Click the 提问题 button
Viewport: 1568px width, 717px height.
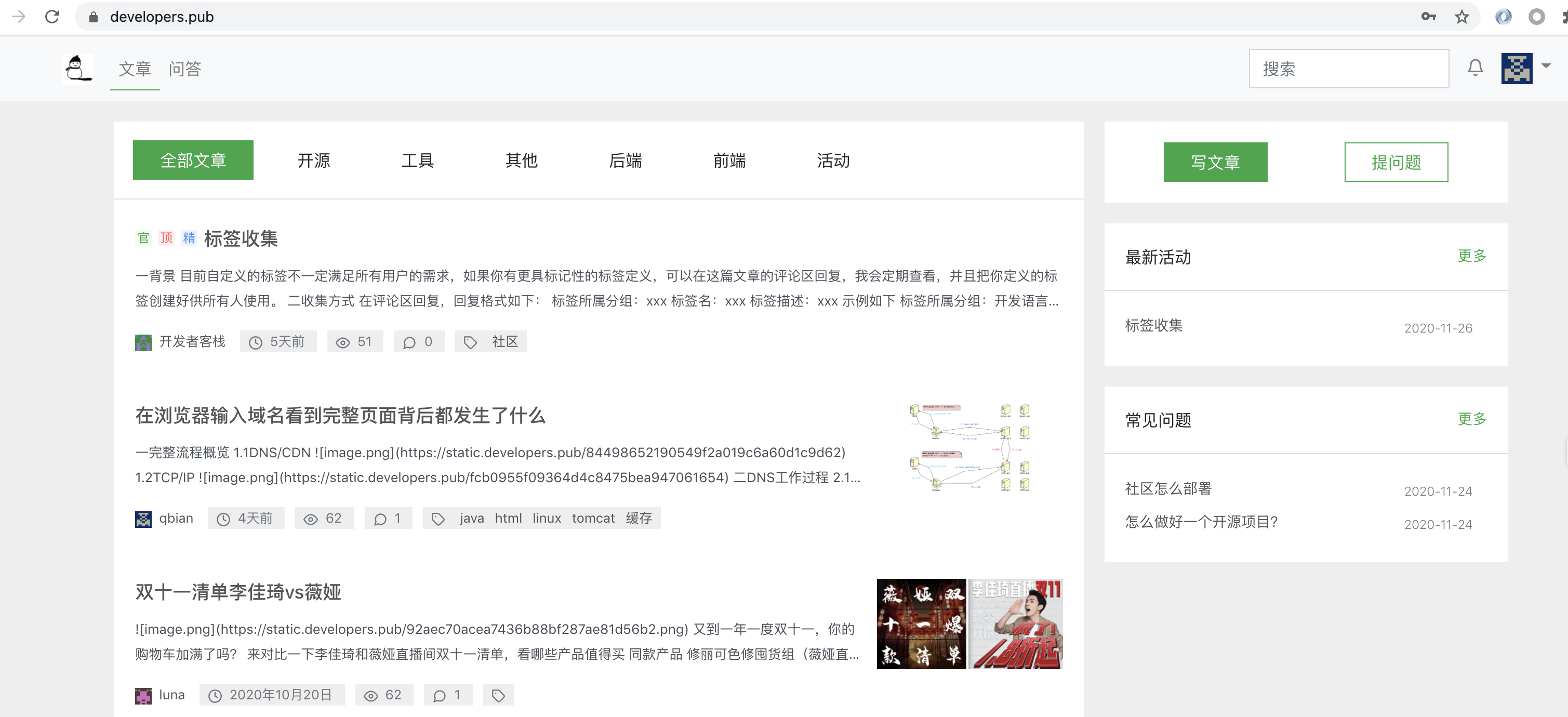coord(1396,162)
